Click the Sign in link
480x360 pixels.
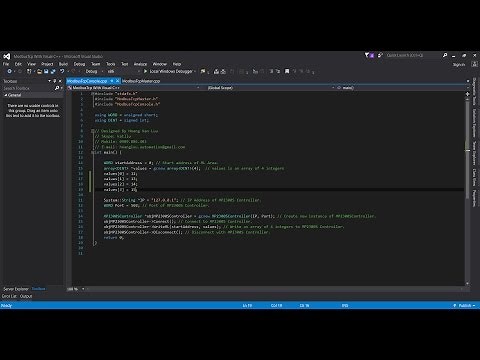pos(459,64)
